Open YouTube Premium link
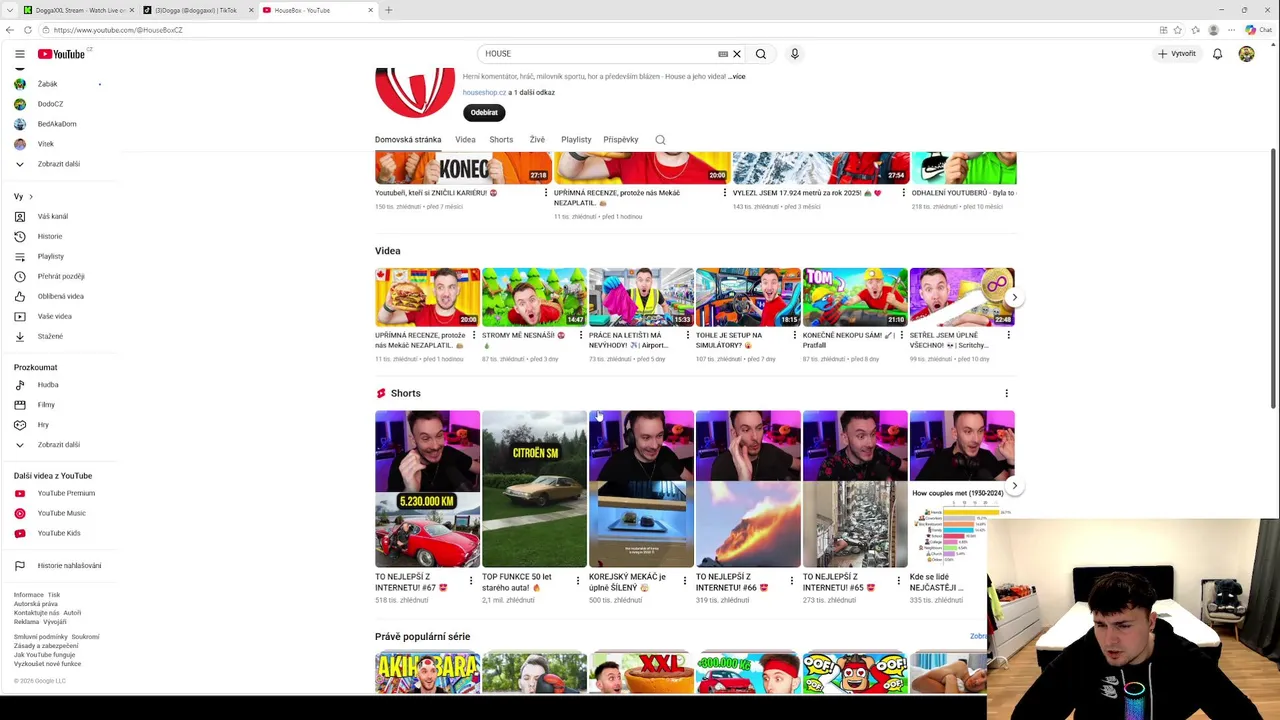This screenshot has width=1280, height=720. pos(60,493)
